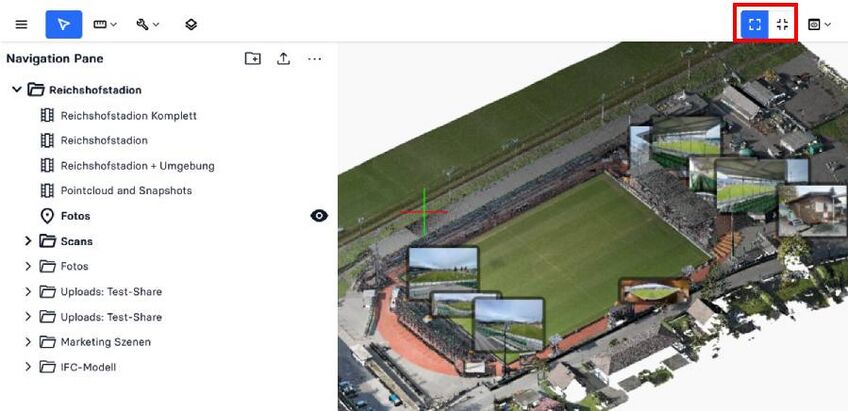
Task: Enter fullscreen with the expand icon
Action: tap(755, 24)
